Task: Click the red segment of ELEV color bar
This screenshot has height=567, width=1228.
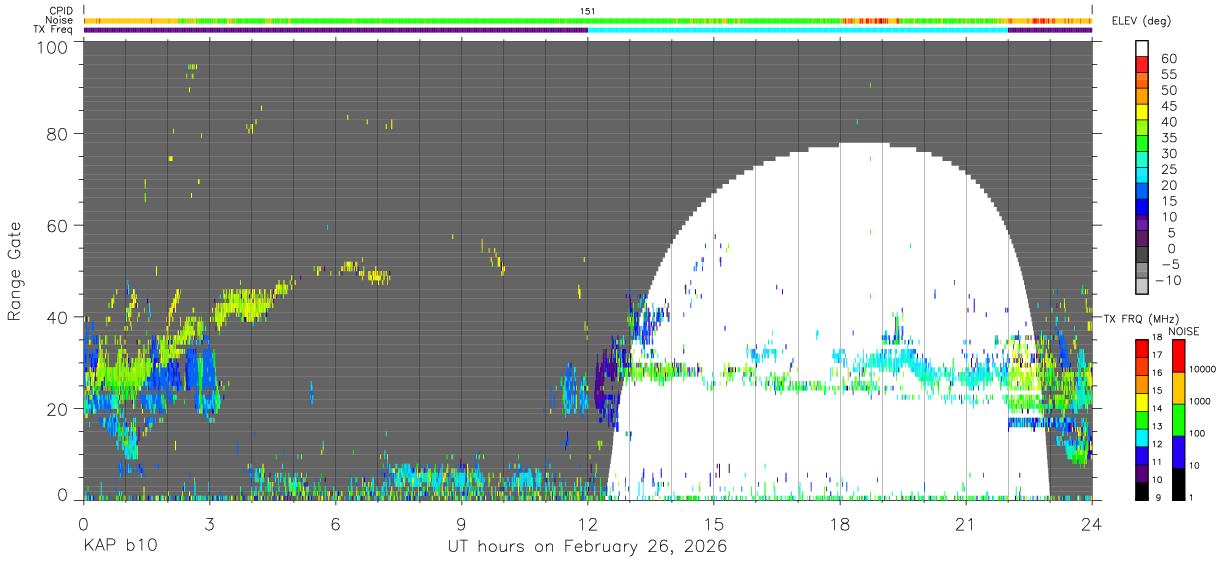Action: (x=1141, y=65)
